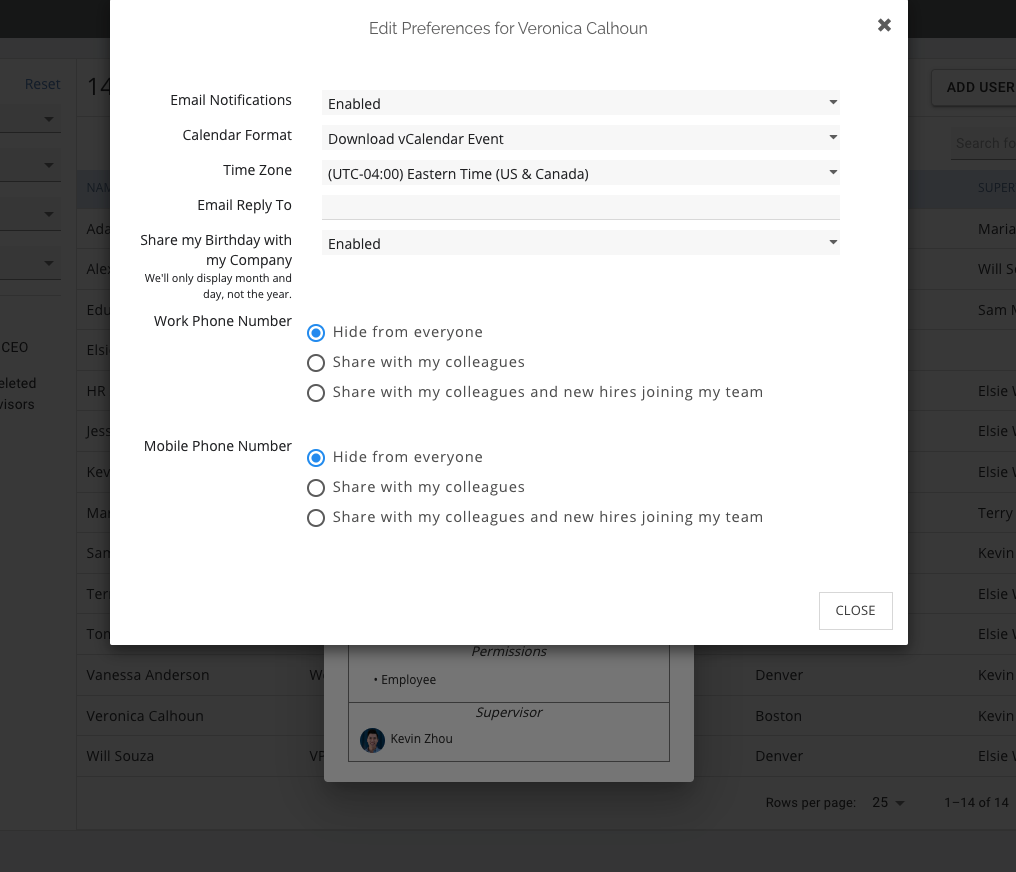Click the Will Souza table row
Viewport: 1016px width, 872px height.
click(x=120, y=756)
